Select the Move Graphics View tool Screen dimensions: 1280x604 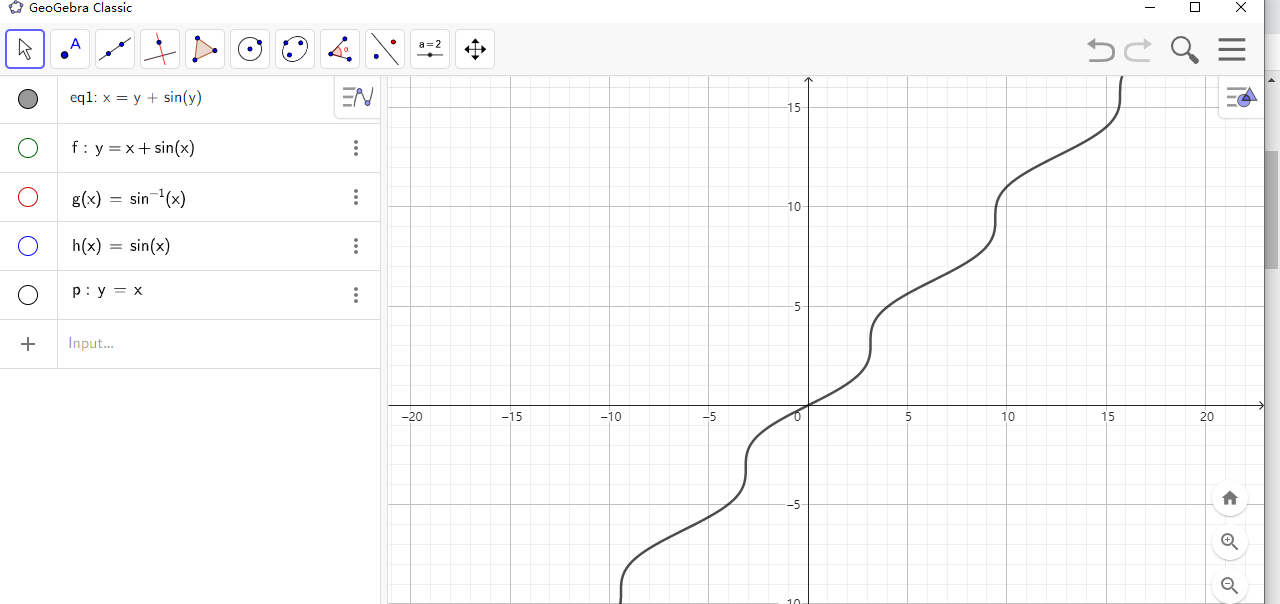(474, 48)
